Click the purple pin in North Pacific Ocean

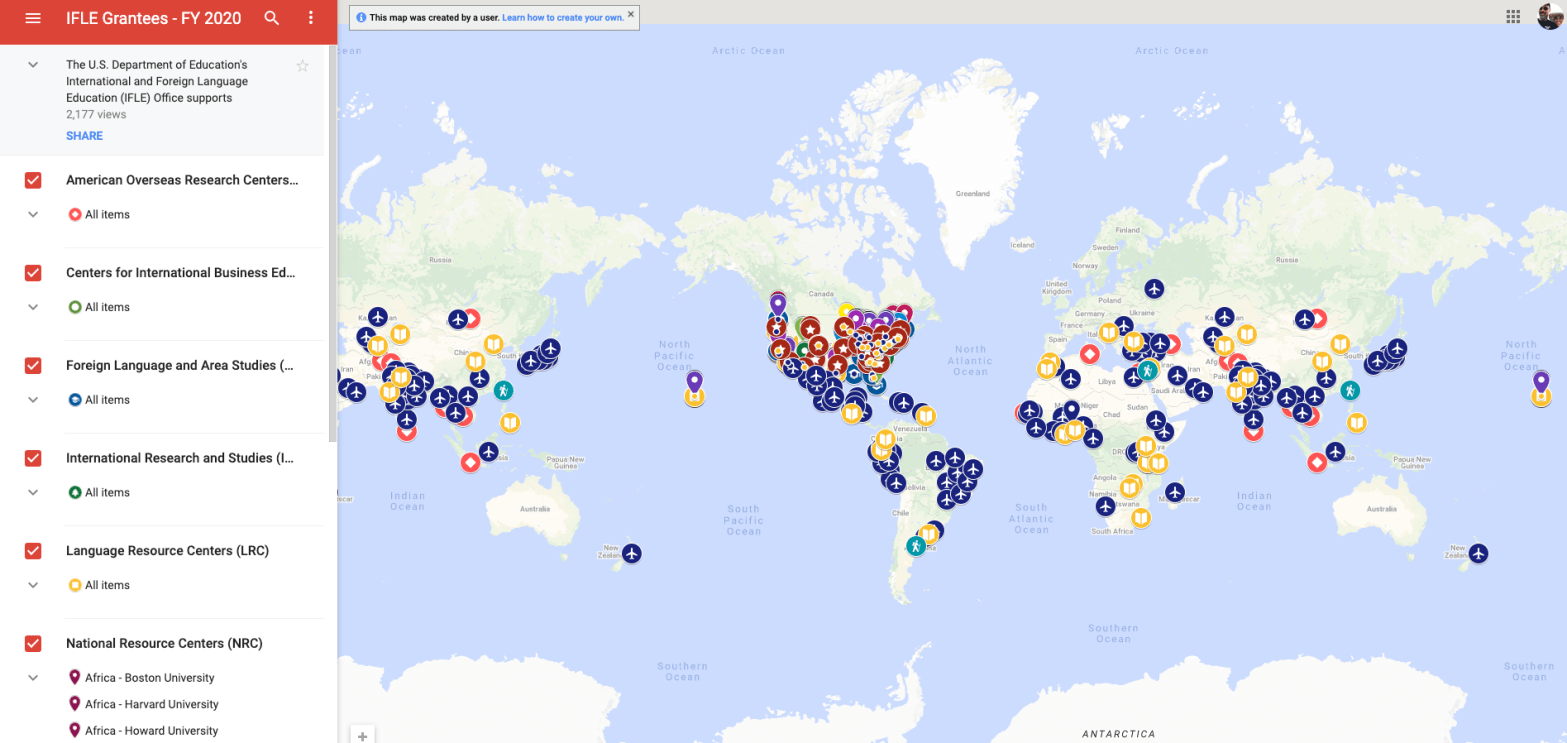[694, 380]
